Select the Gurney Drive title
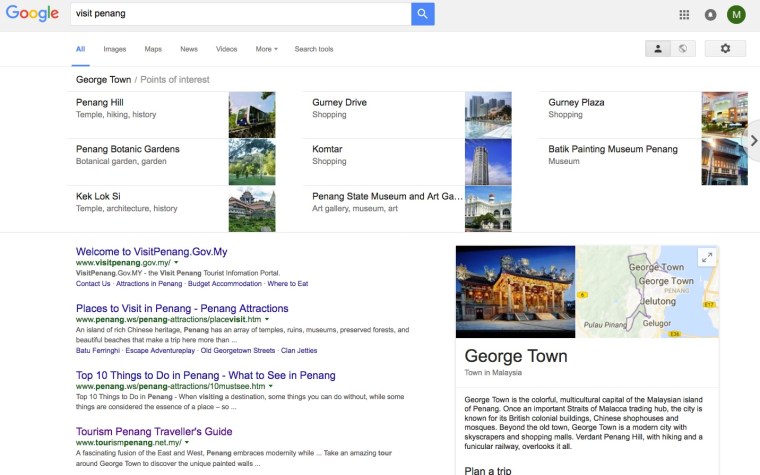This screenshot has width=760, height=475. (x=339, y=102)
